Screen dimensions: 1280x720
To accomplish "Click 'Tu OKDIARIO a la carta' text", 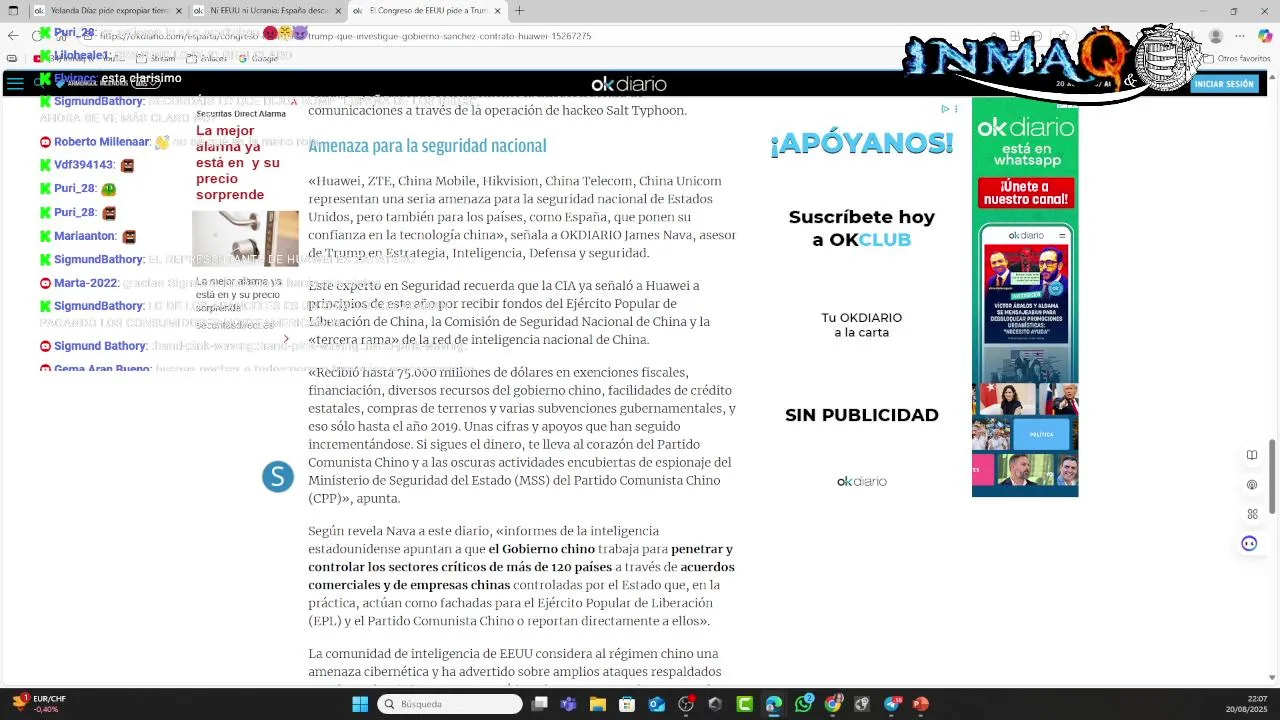I will [861, 325].
